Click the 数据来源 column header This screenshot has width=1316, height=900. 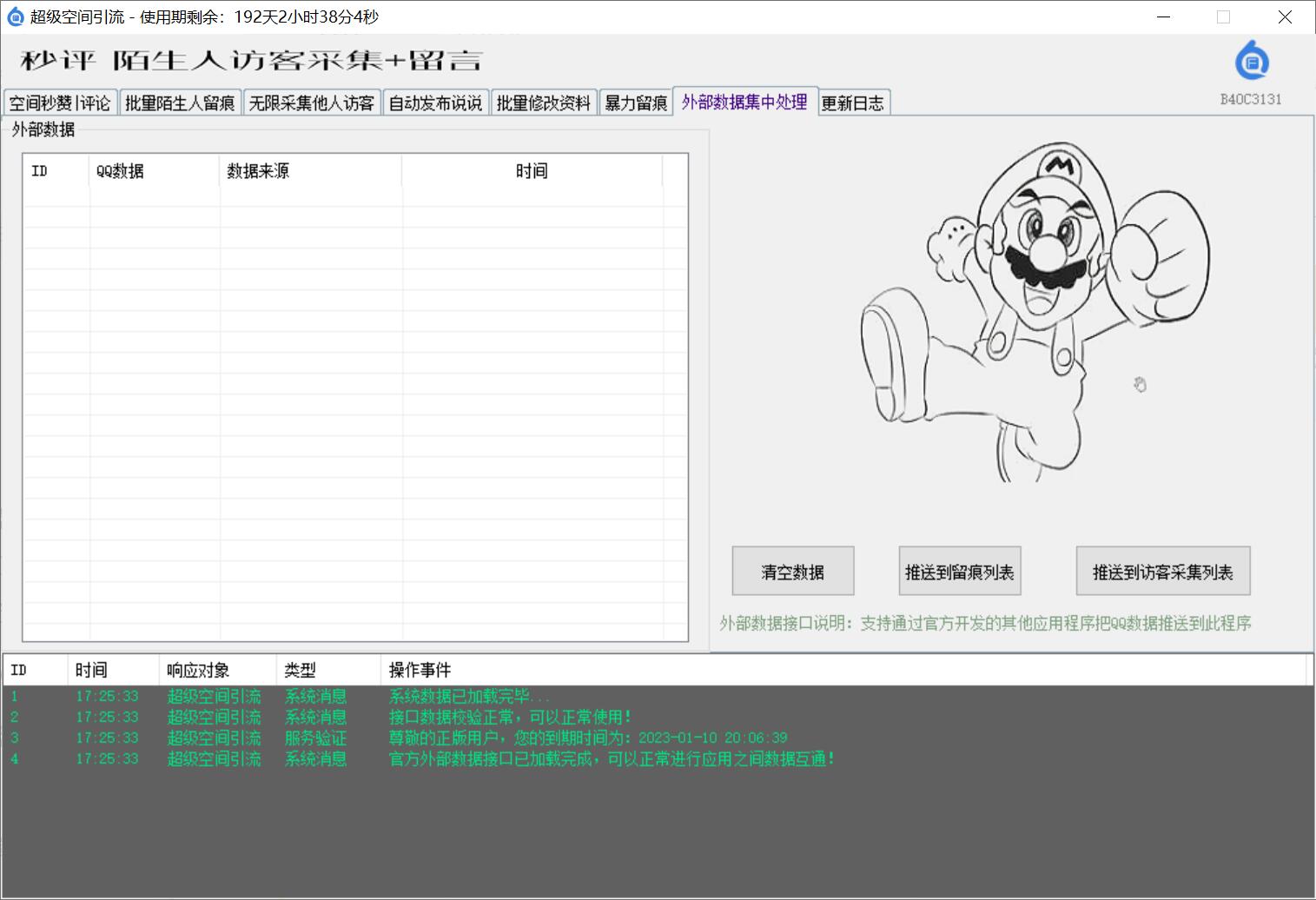tap(258, 171)
